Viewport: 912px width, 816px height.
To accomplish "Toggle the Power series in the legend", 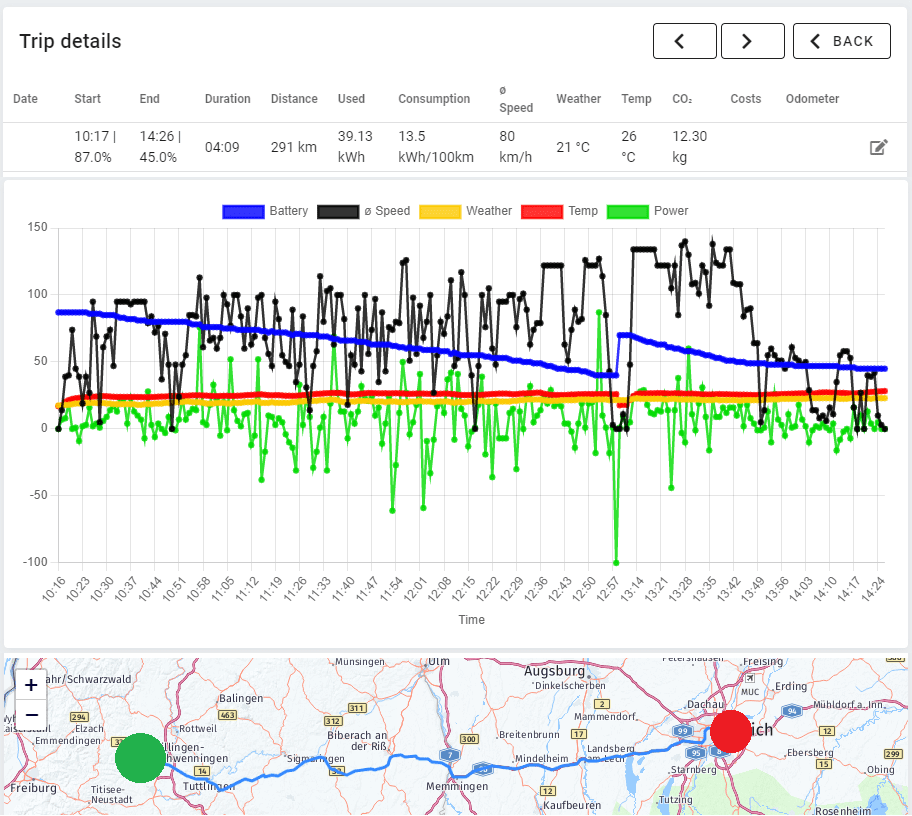I will point(647,211).
